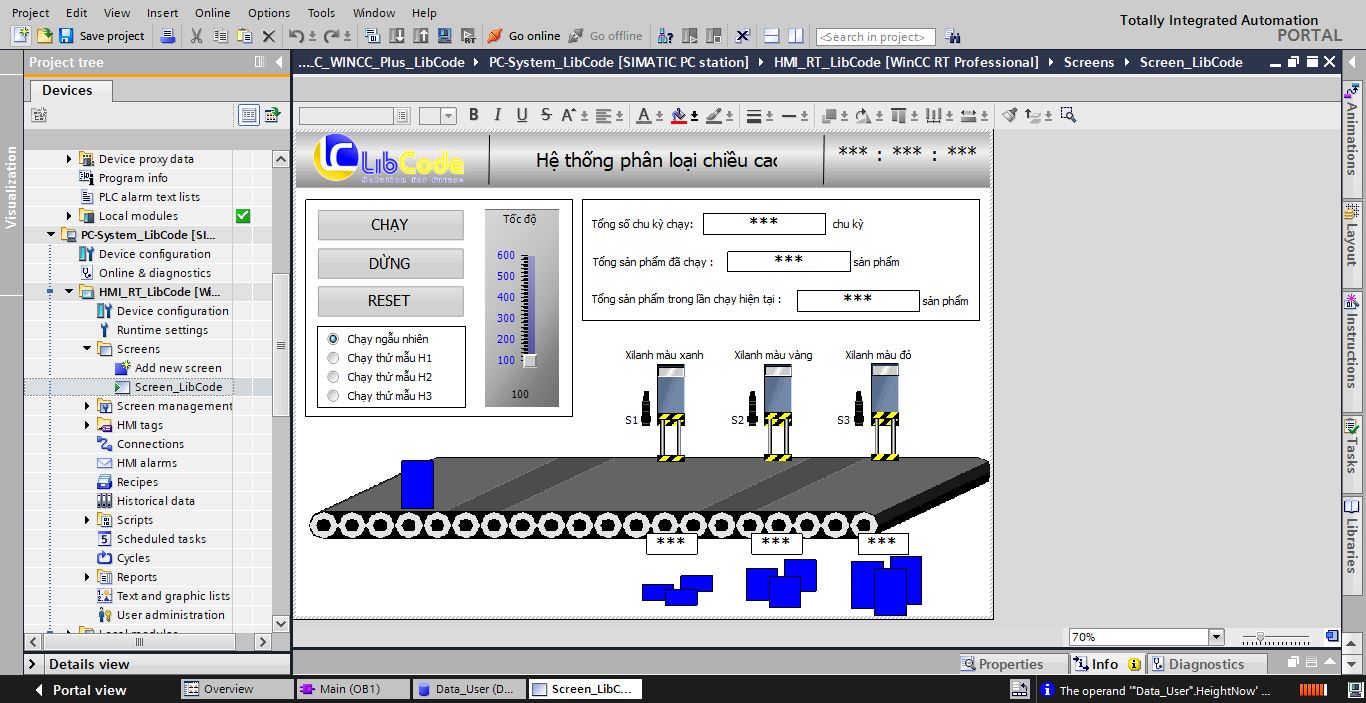Click the Undo arrow icon
The width and height of the screenshot is (1366, 703).
click(x=297, y=36)
